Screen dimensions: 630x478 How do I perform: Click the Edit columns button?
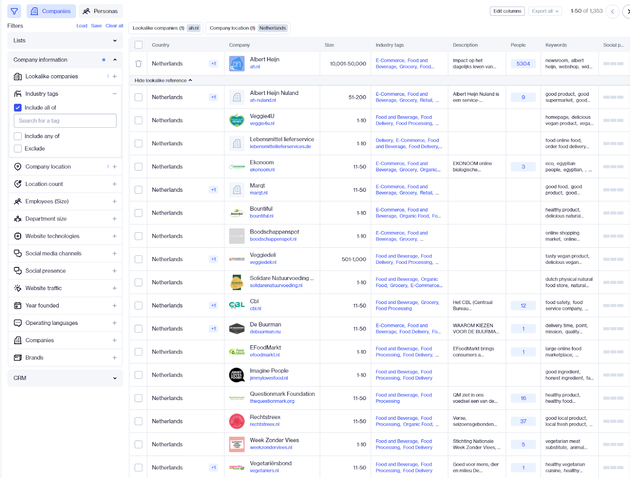[507, 11]
